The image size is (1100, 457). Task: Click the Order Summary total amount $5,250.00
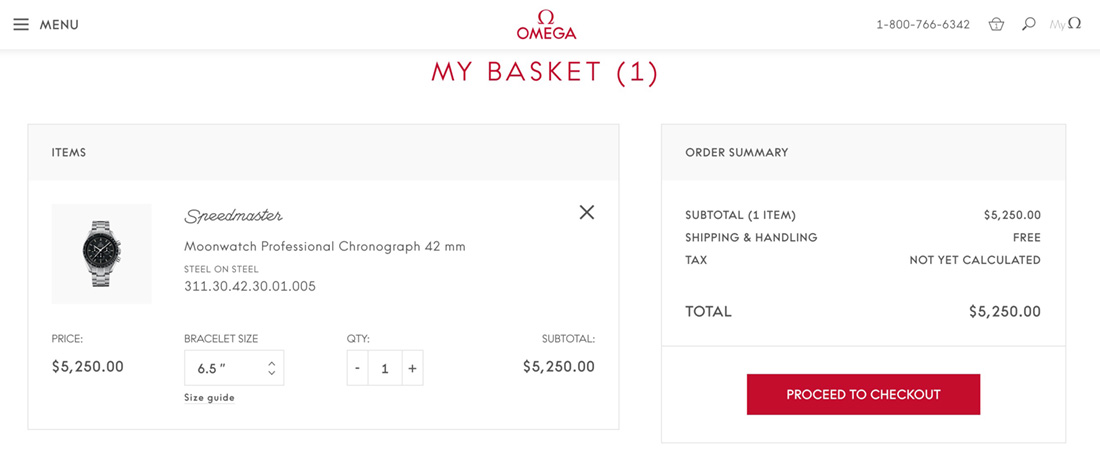[1004, 312]
